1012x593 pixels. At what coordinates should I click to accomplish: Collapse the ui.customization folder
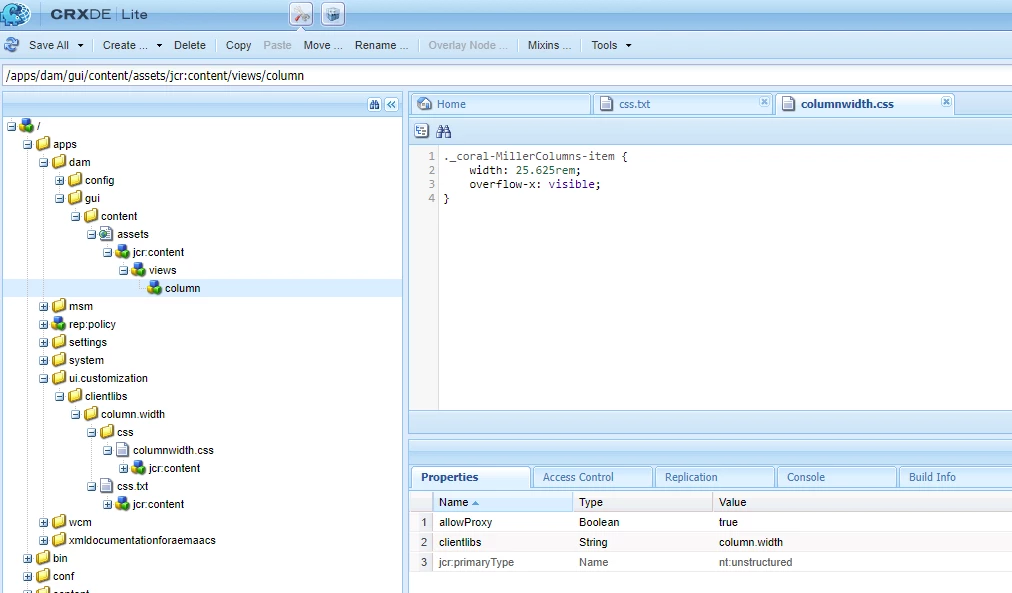point(43,379)
